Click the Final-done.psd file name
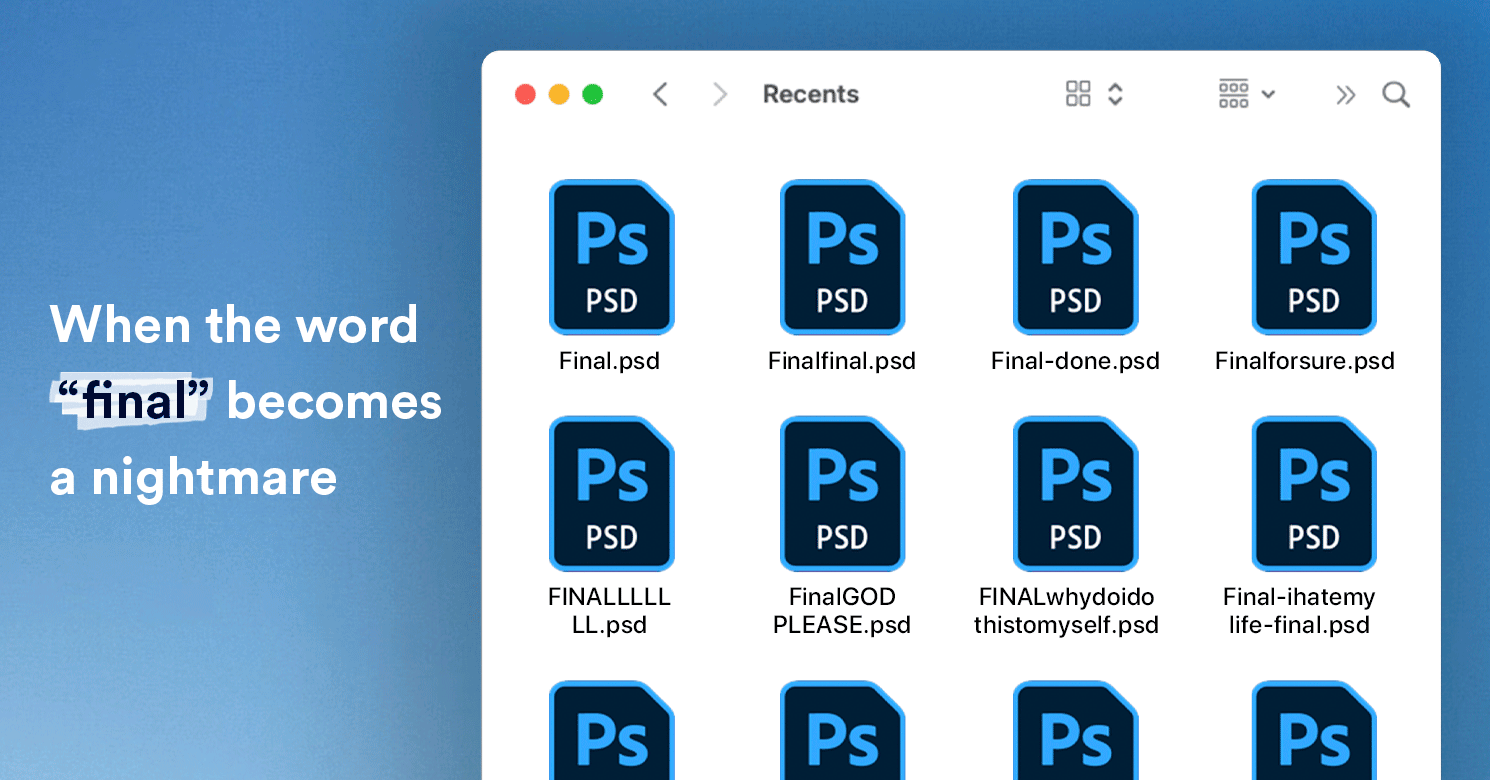Viewport: 1490px width, 780px height. tap(1075, 361)
